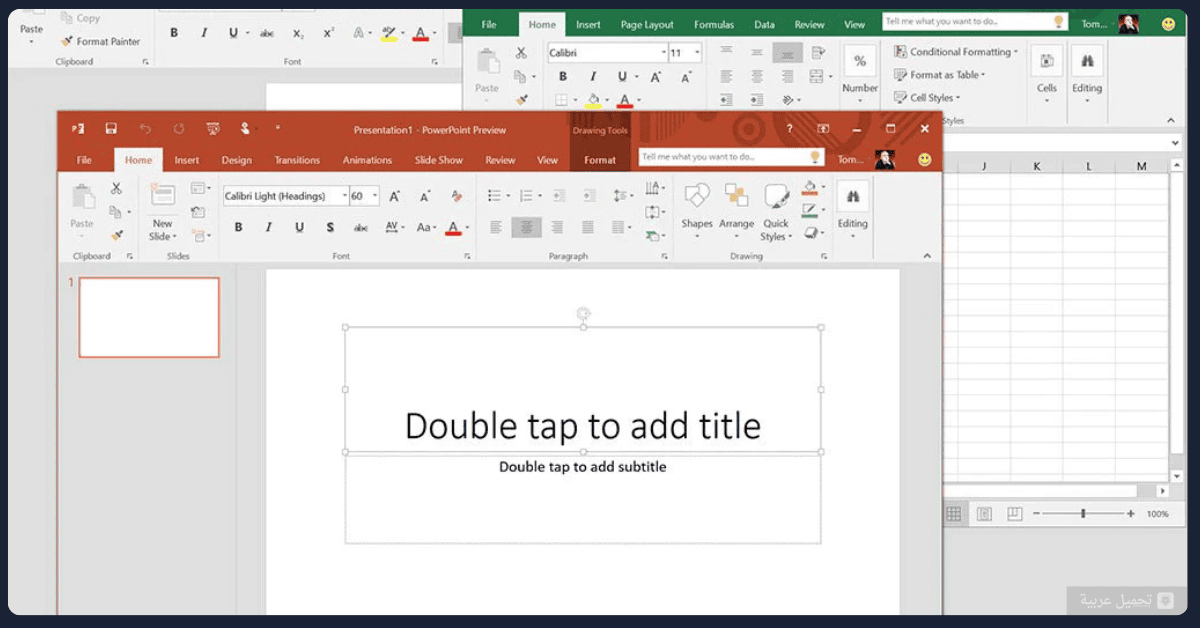Image resolution: width=1200 pixels, height=628 pixels.
Task: Open the Arrange menu in PowerPoint
Action: pos(737,211)
